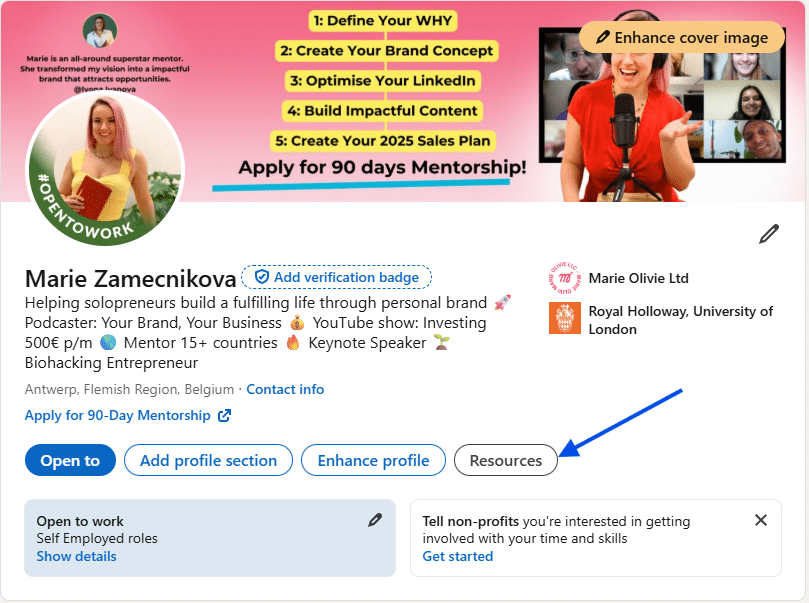The height and width of the screenshot is (603, 809).
Task: Click the pencil icon on Enhance cover image
Action: pyautogui.click(x=602, y=37)
